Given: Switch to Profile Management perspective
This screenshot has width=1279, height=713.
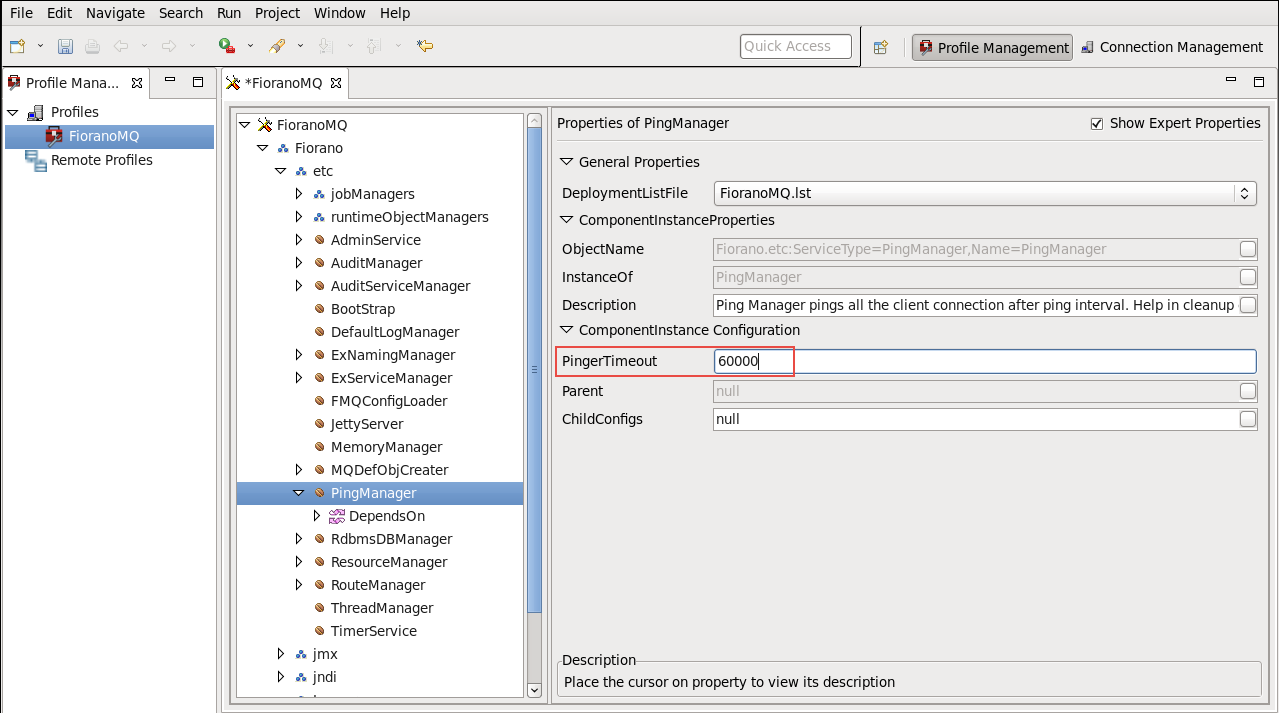Looking at the screenshot, I should coord(992,47).
